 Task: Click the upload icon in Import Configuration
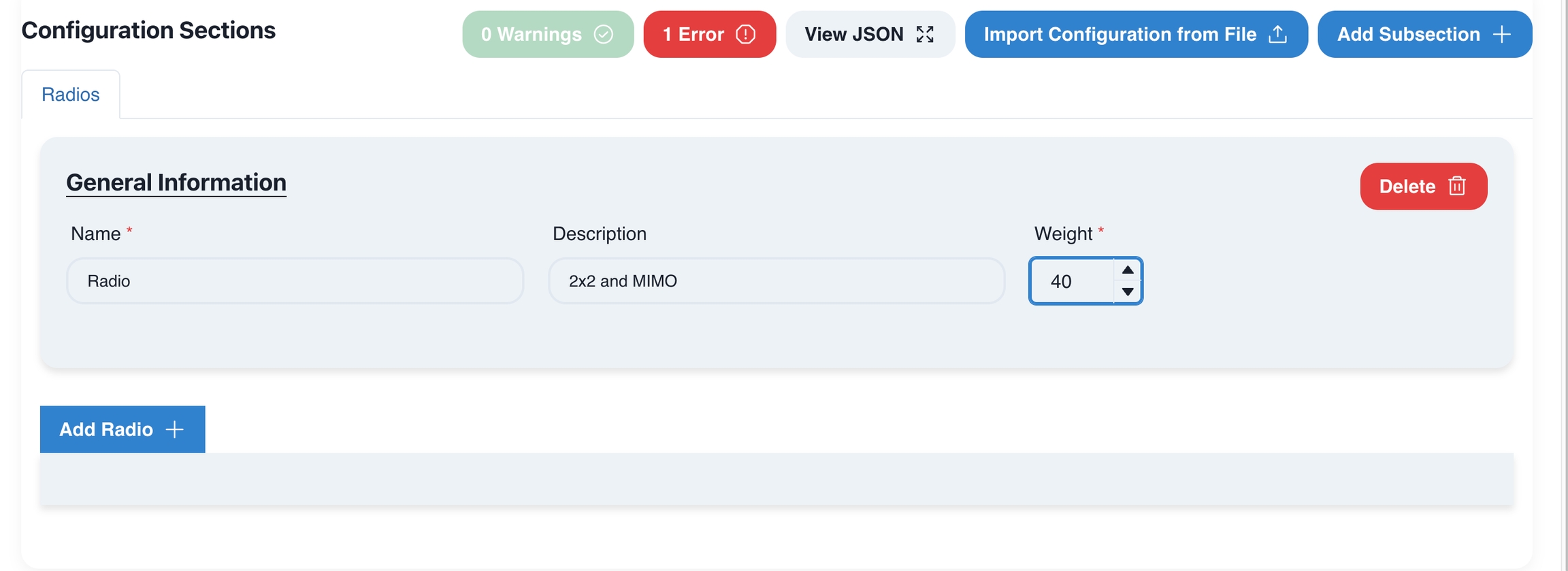(x=1277, y=34)
